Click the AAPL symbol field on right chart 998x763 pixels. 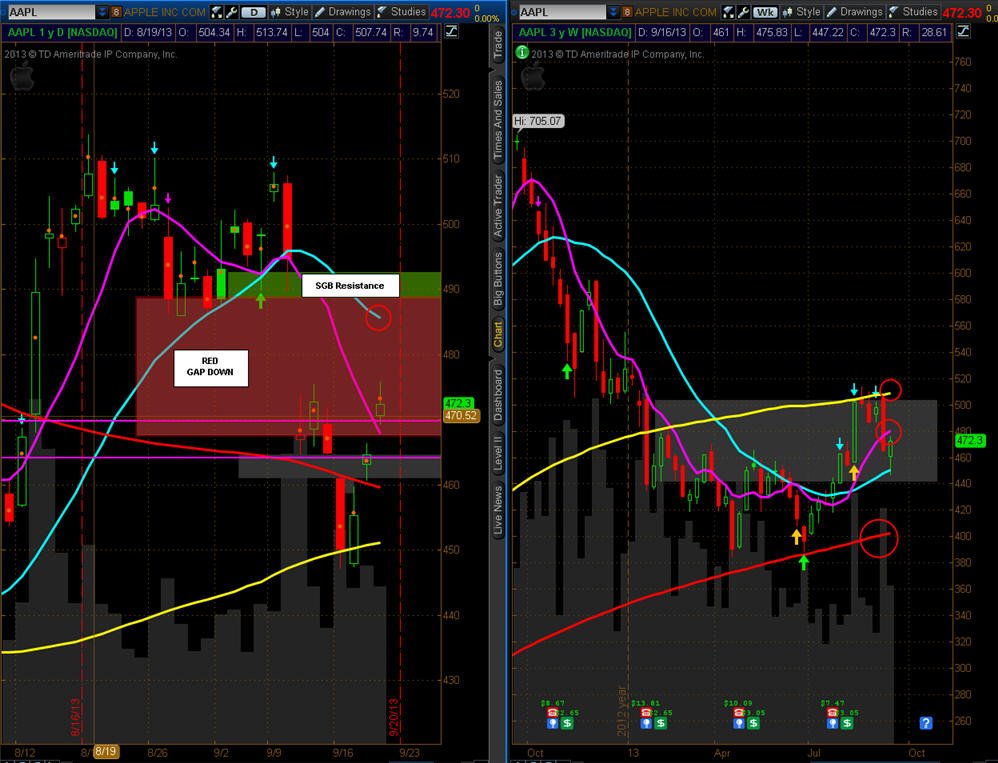[x=562, y=12]
